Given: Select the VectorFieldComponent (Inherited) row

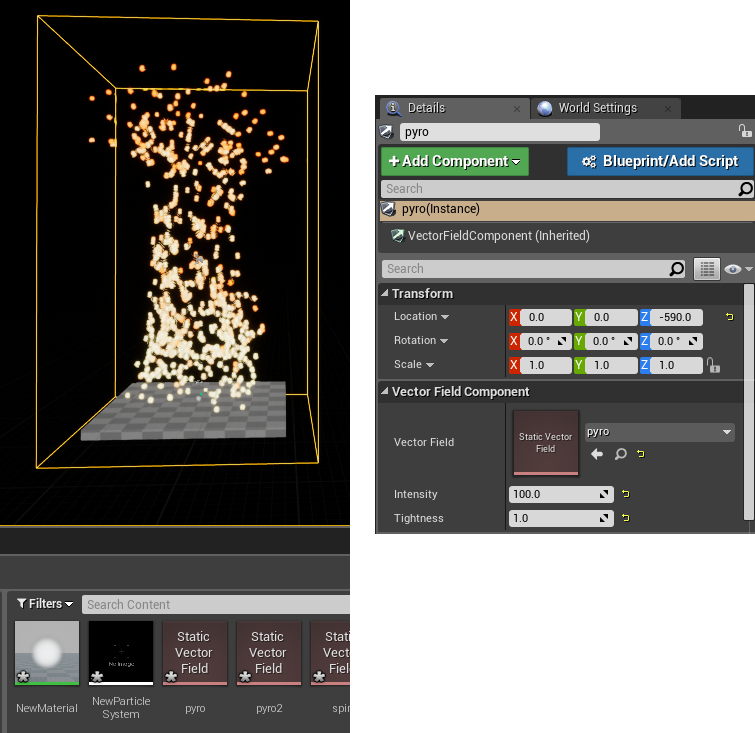Looking at the screenshot, I should tap(567, 236).
